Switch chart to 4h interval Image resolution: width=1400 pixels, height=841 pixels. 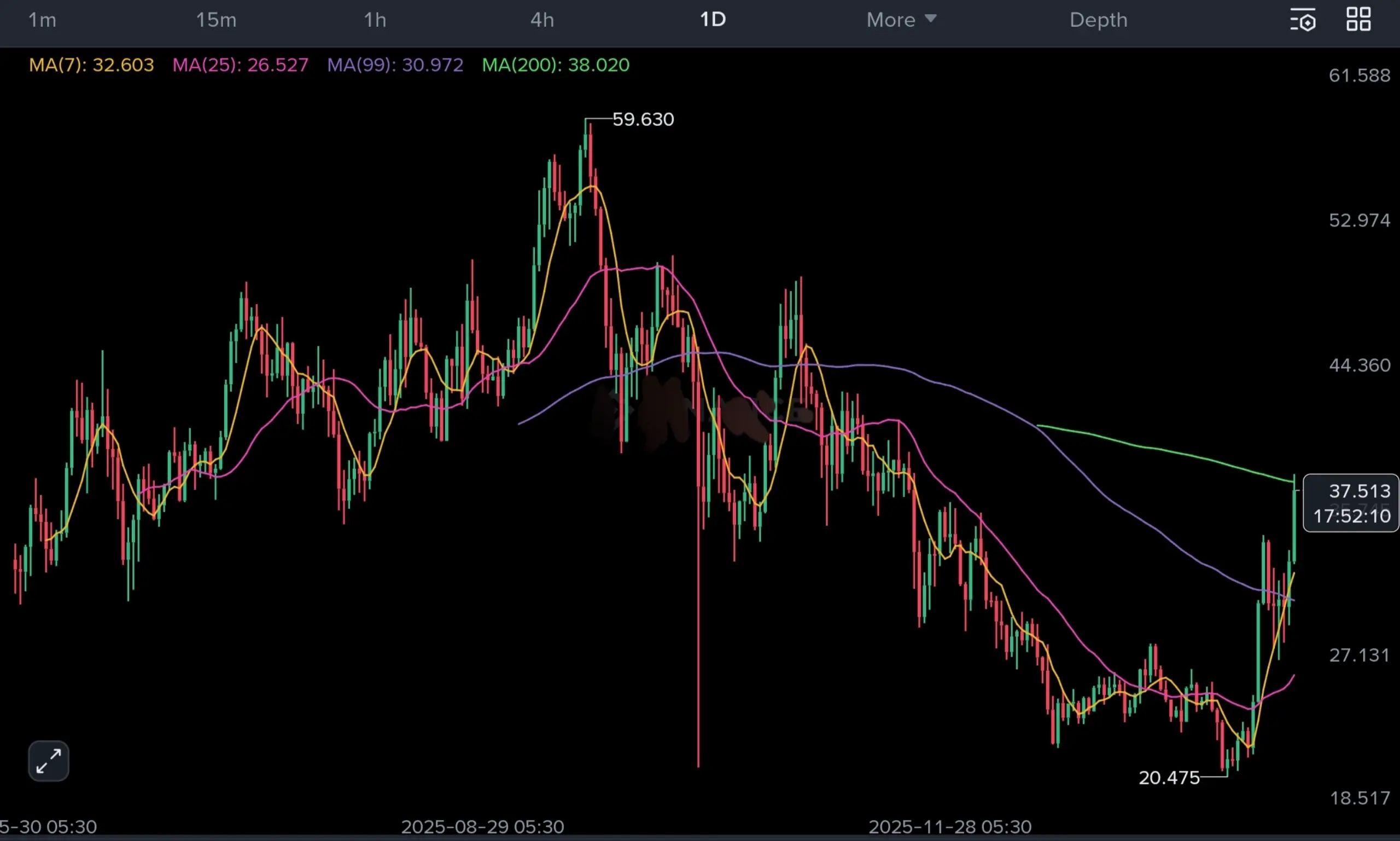pos(542,20)
